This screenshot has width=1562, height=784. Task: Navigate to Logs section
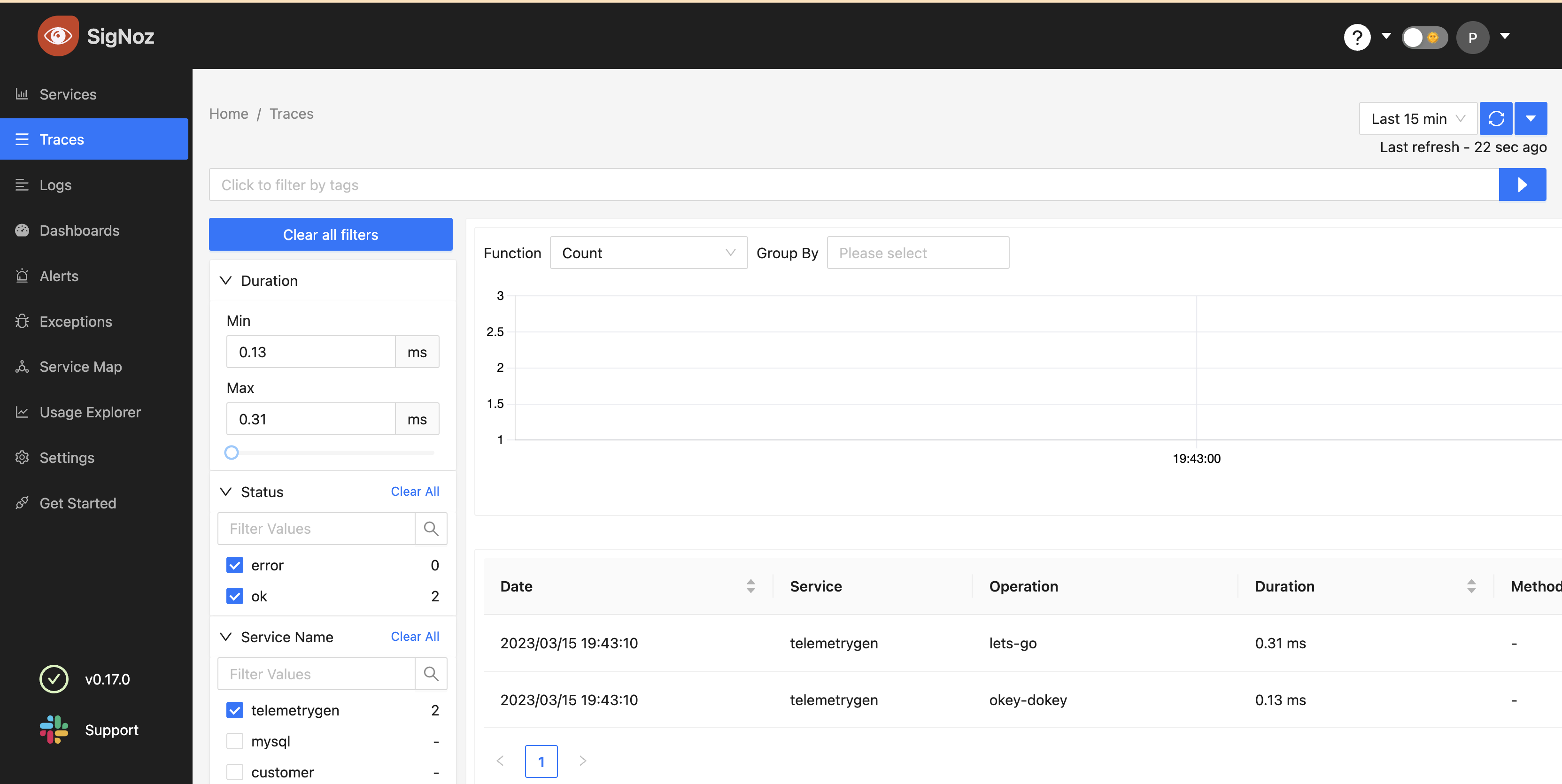(55, 184)
